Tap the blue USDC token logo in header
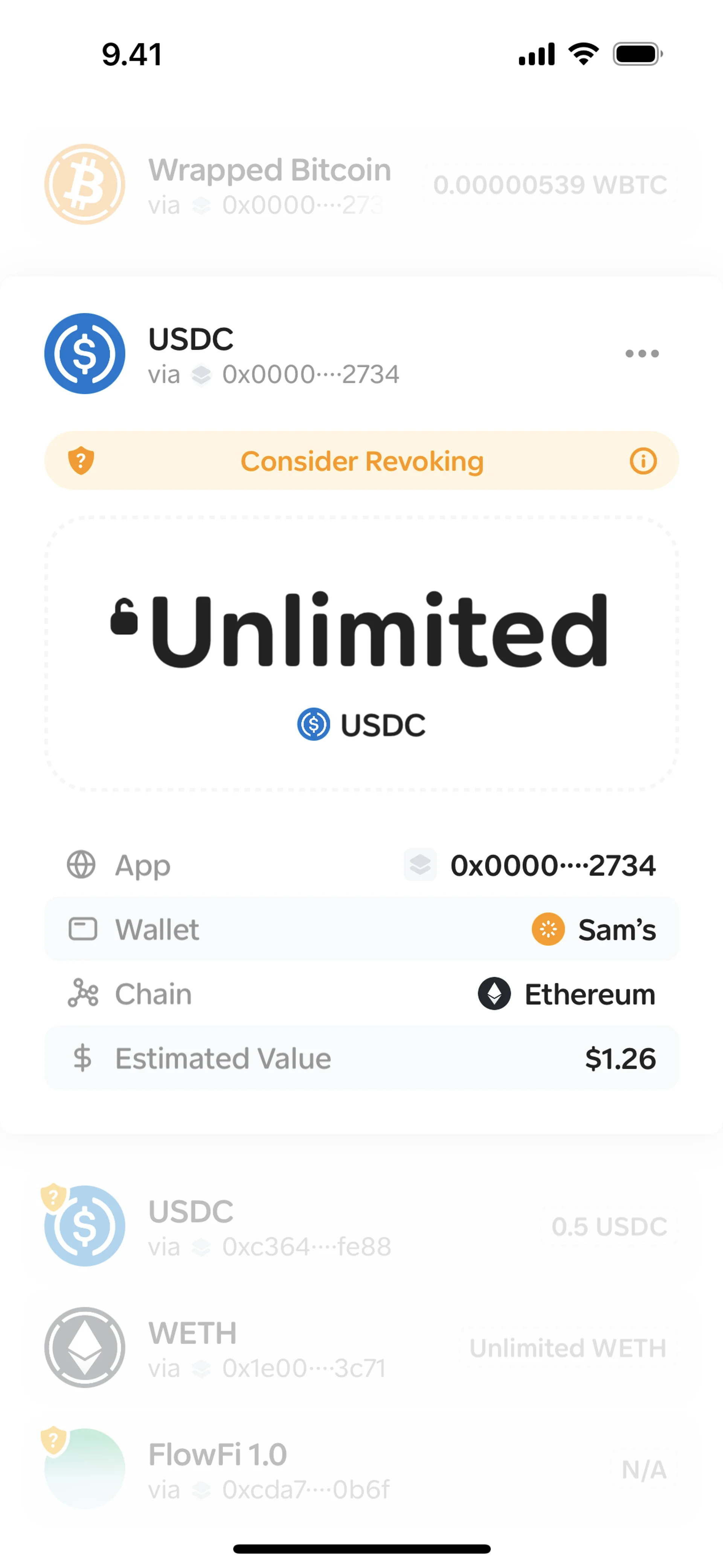Screen dimensions: 723x1568 85,354
